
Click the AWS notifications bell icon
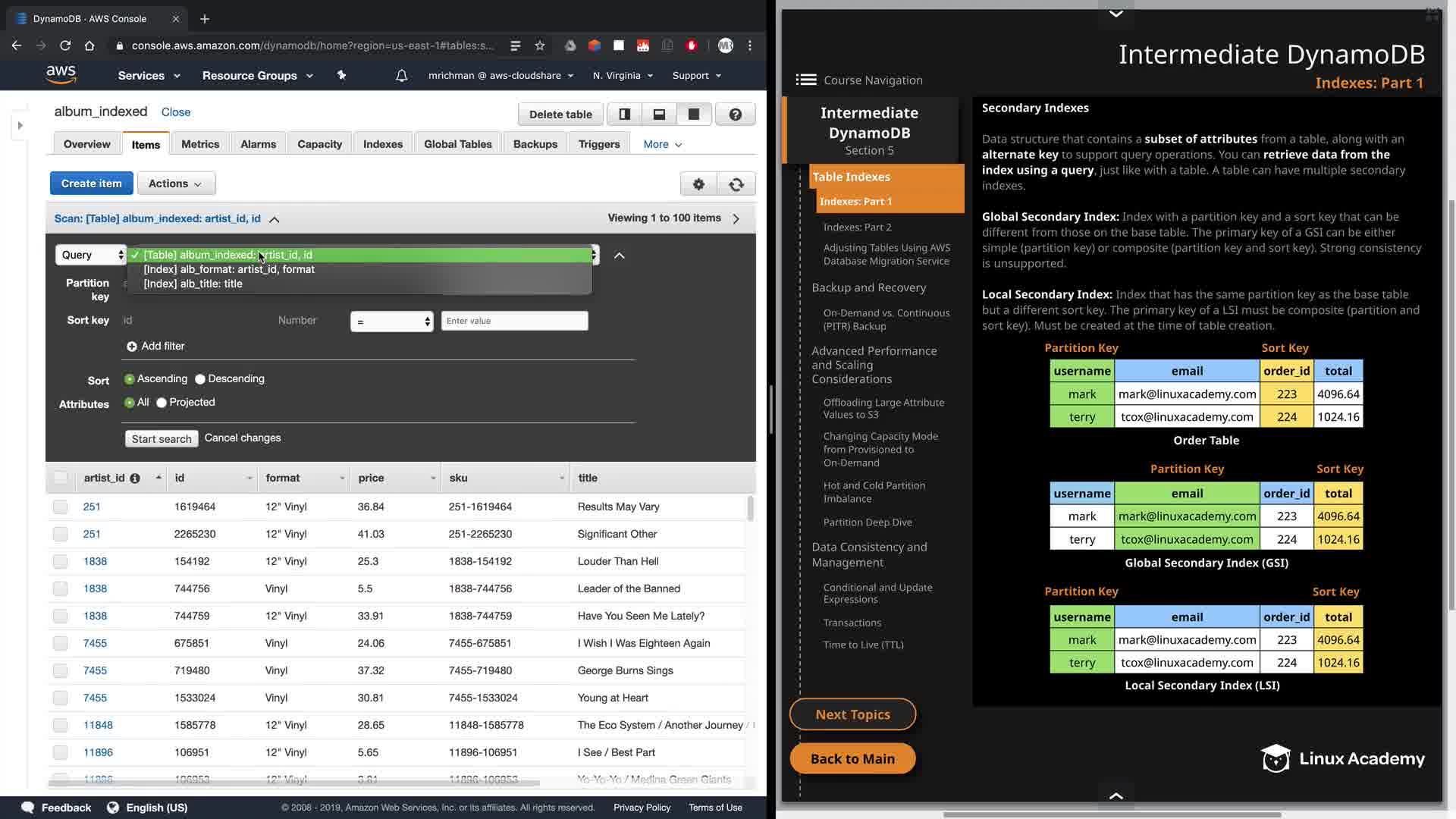pos(402,76)
